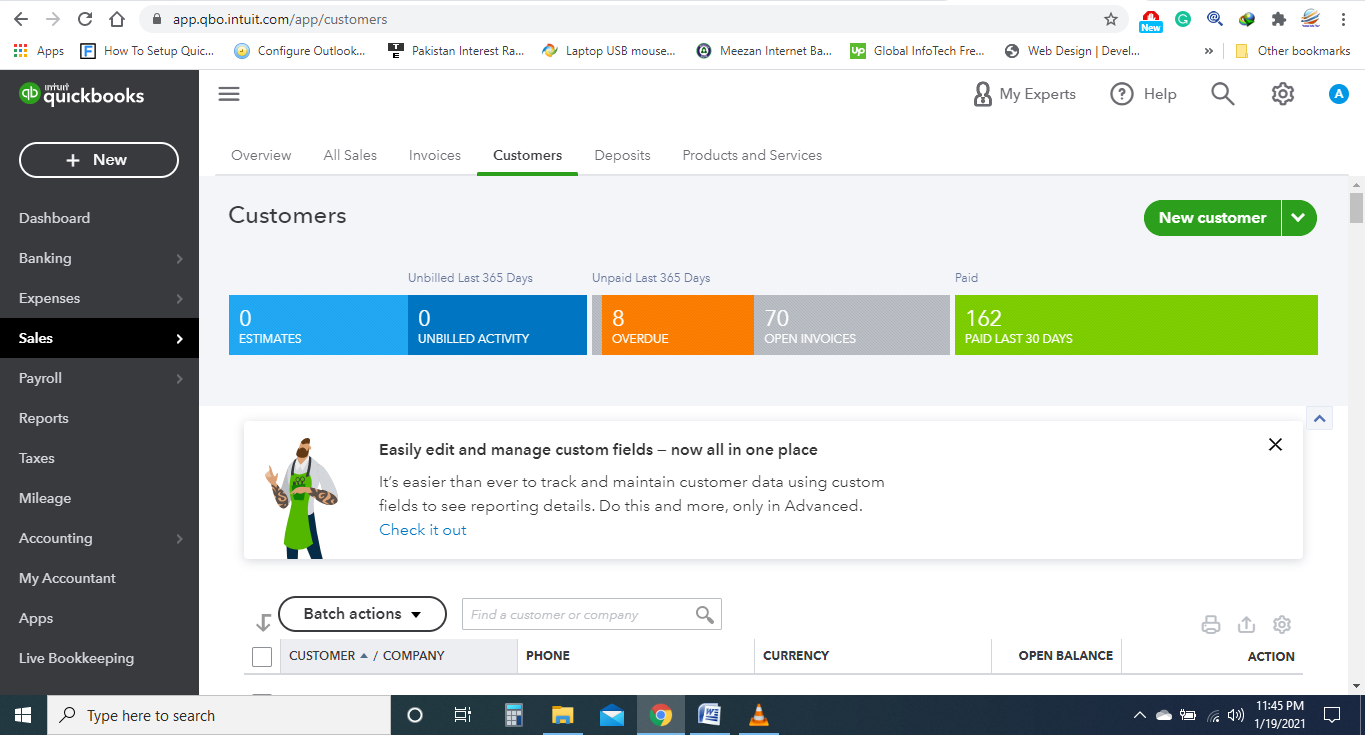Open Microsoft Word from the taskbar

click(x=710, y=715)
